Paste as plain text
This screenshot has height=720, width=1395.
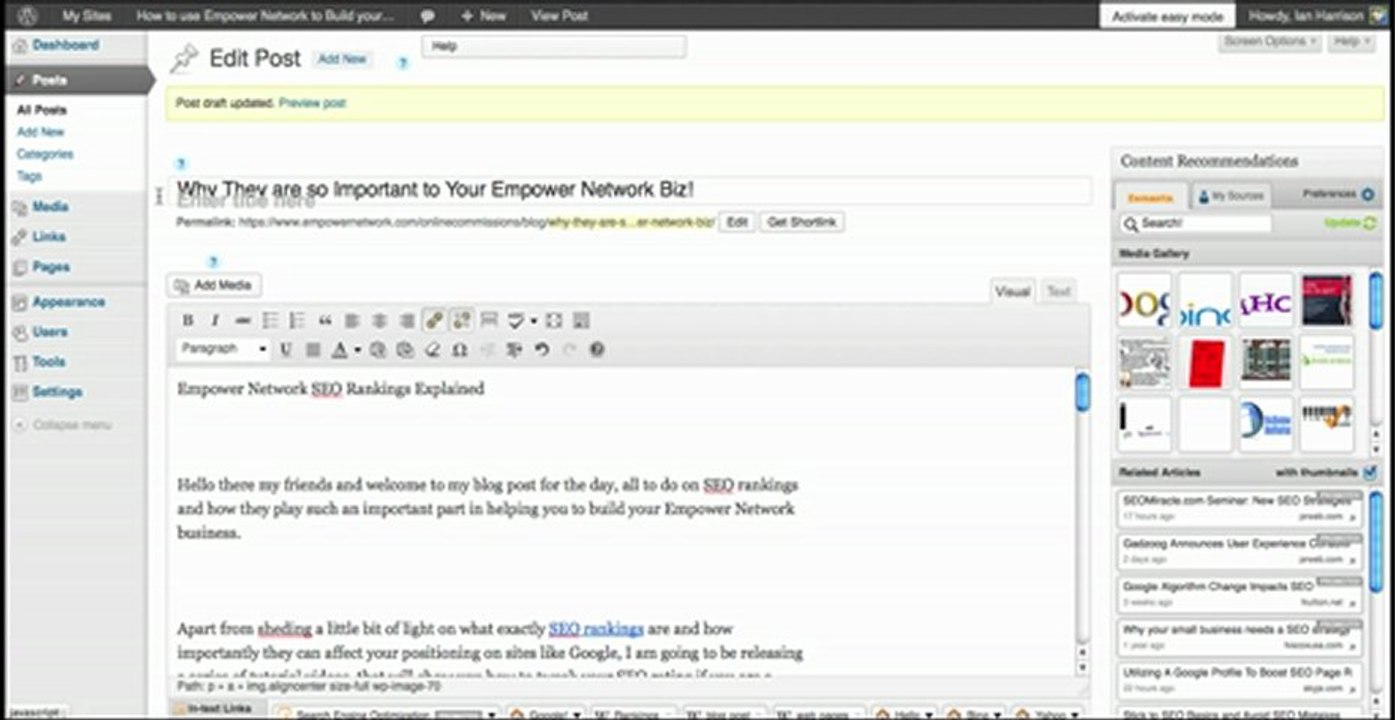point(378,350)
